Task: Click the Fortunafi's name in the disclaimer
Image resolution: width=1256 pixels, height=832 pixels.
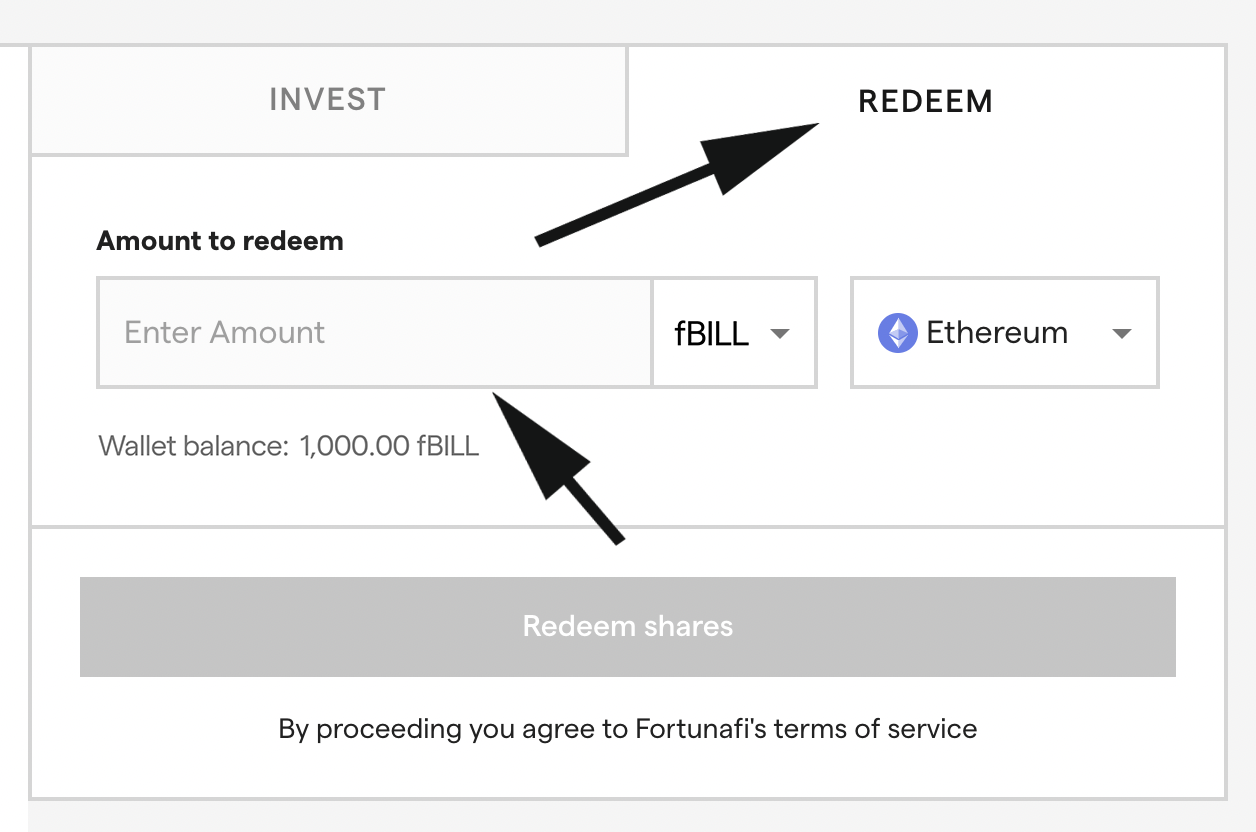Action: coord(701,728)
